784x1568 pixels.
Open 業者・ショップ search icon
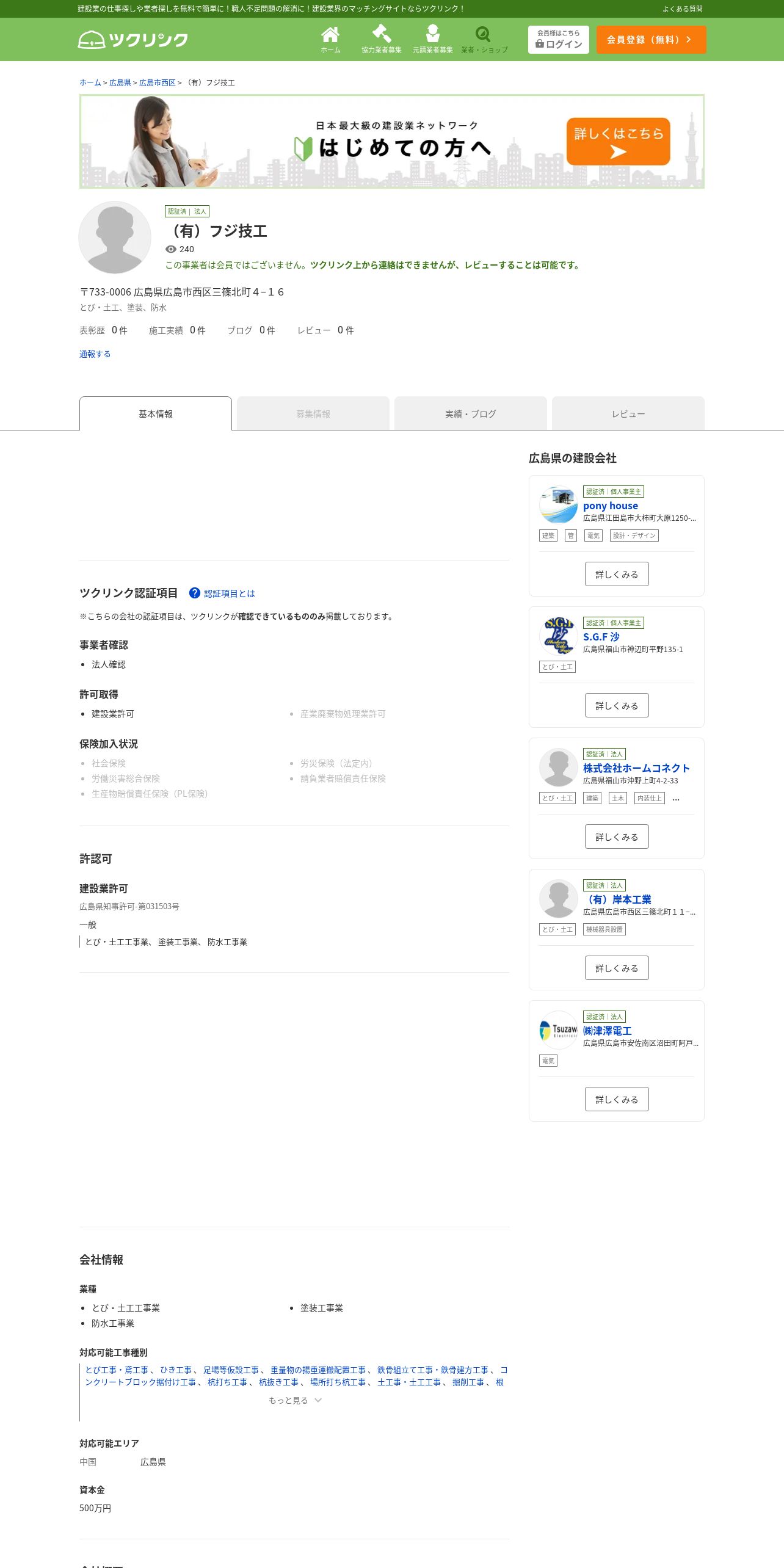pyautogui.click(x=484, y=40)
